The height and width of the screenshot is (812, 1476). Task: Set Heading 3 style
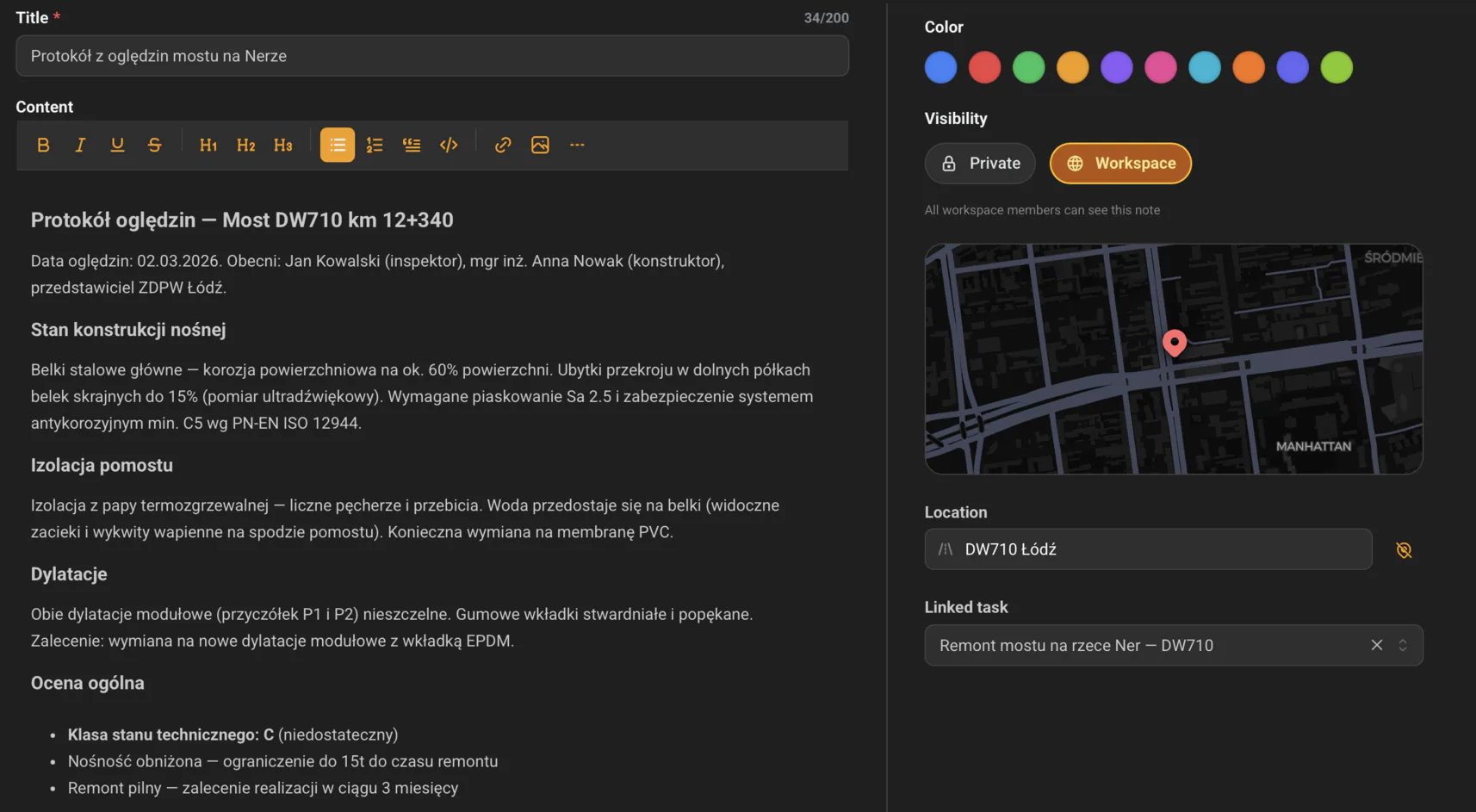pyautogui.click(x=282, y=145)
